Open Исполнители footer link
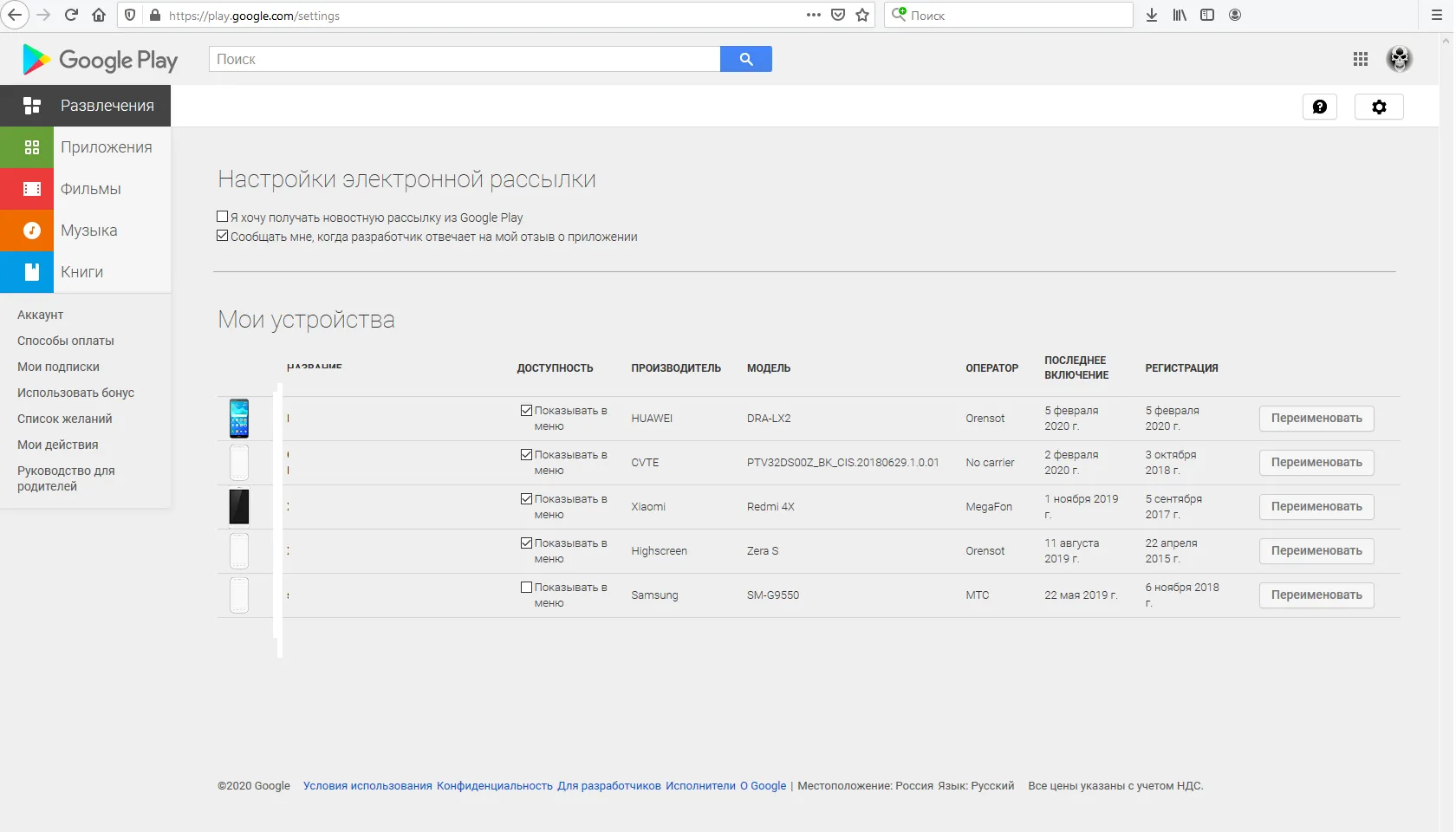Screen dimensions: 1456x832 [700, 786]
